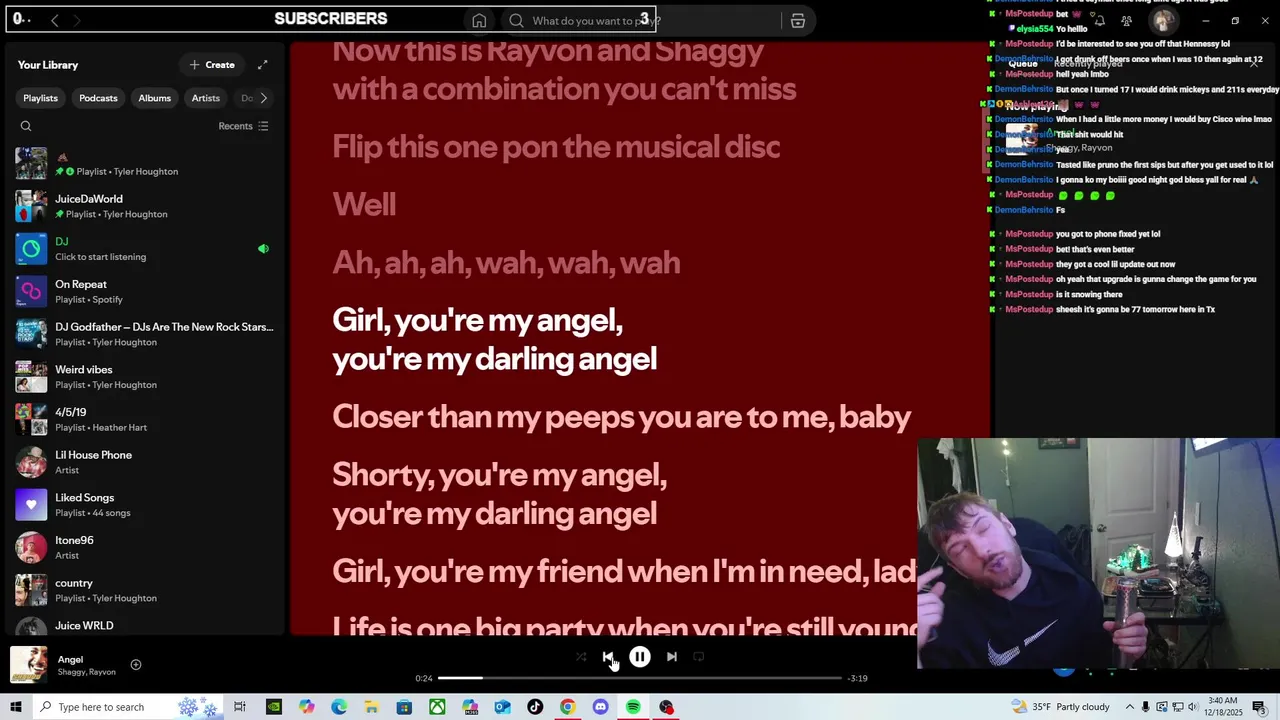This screenshot has width=1280, height=720.
Task: Open Google Chrome from the taskbar
Action: point(567,707)
